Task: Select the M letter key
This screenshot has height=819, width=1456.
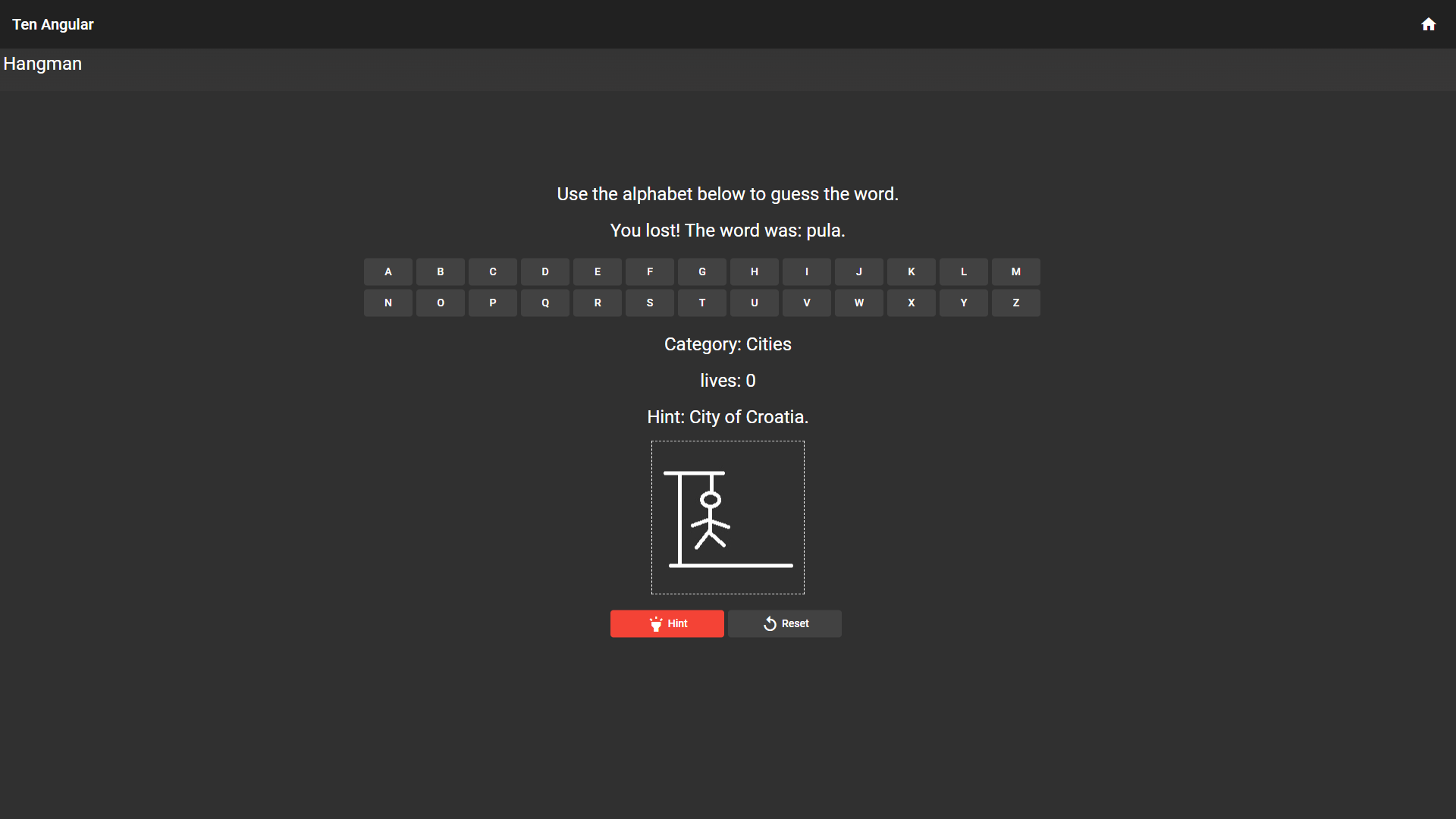Action: (1016, 271)
